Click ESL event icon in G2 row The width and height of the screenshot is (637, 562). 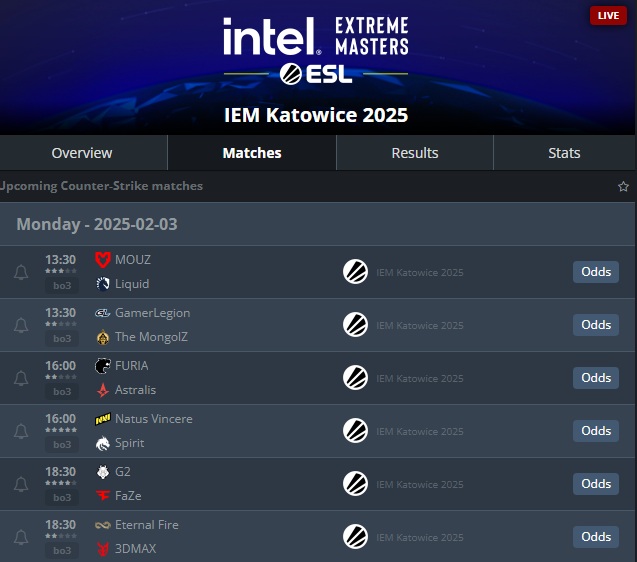(x=355, y=484)
